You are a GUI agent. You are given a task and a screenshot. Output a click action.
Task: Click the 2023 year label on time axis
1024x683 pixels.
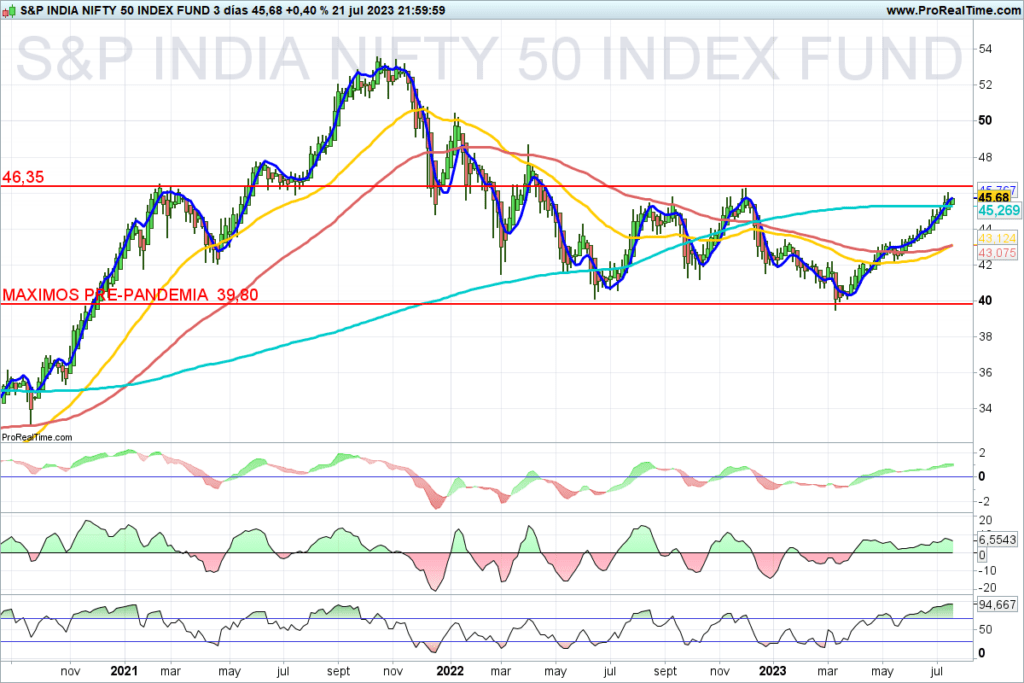point(772,671)
